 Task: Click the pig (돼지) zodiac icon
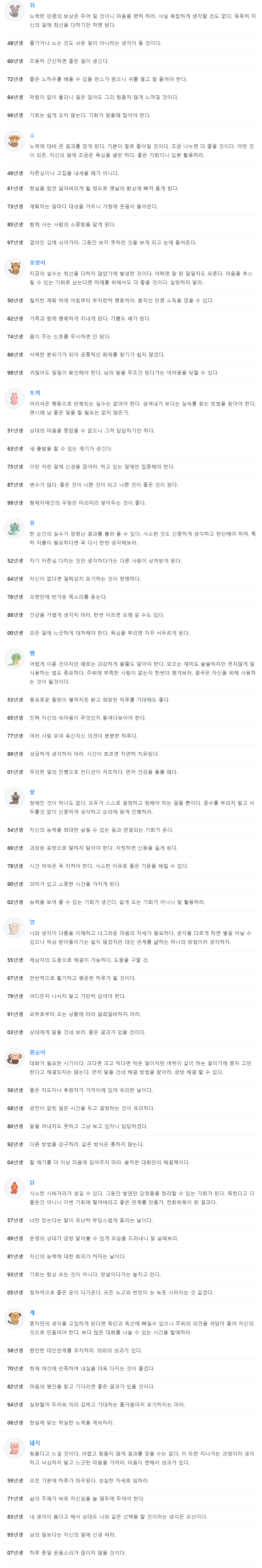[x=13, y=1450]
